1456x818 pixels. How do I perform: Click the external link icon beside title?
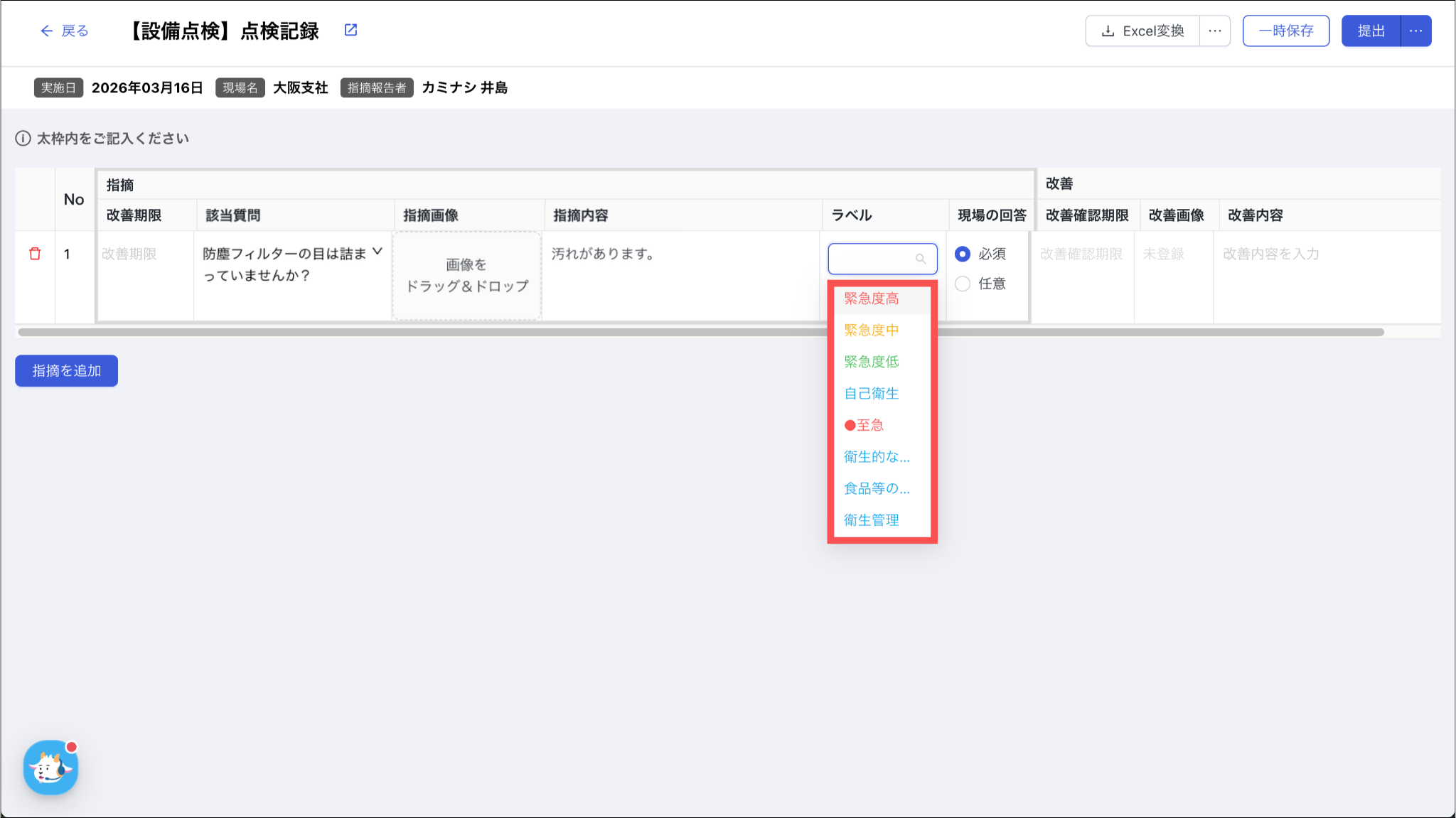pyautogui.click(x=350, y=30)
